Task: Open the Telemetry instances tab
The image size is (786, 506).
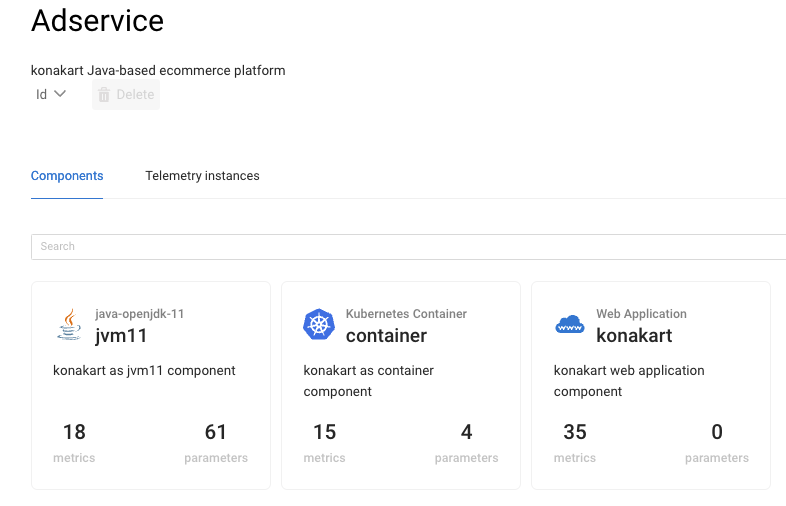Action: [202, 176]
